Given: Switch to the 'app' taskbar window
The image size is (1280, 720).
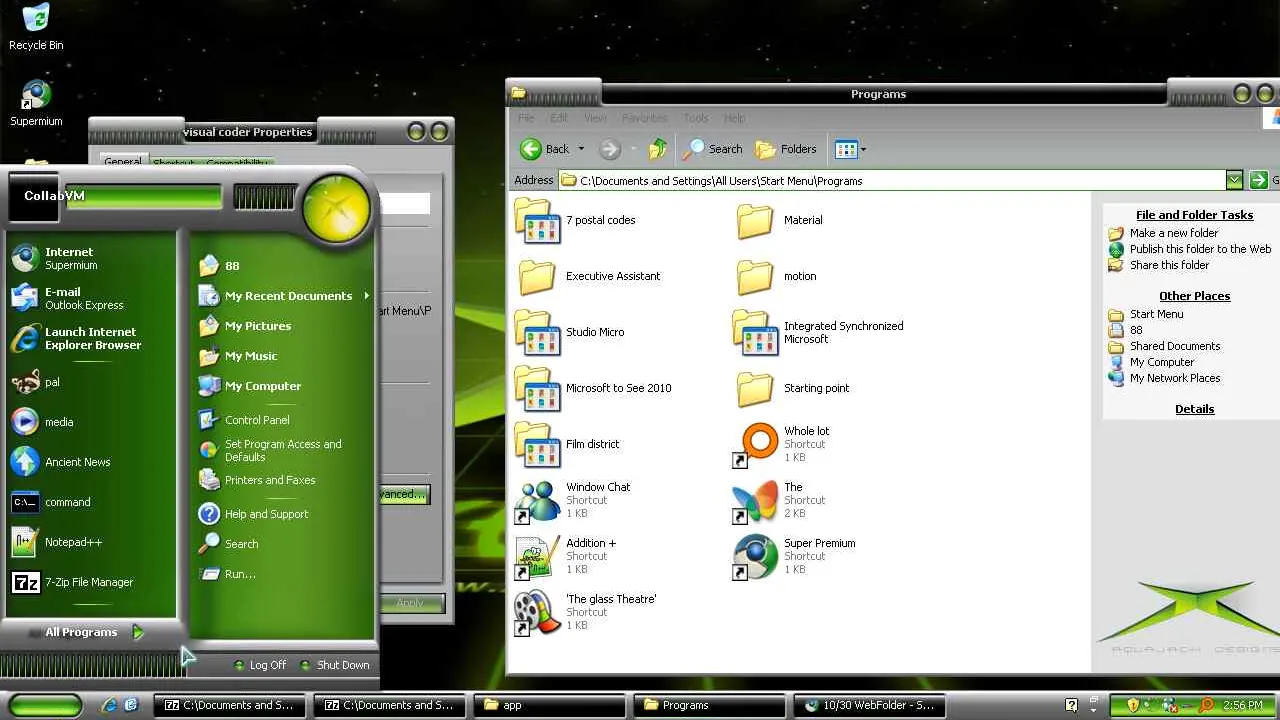Looking at the screenshot, I should pos(548,705).
